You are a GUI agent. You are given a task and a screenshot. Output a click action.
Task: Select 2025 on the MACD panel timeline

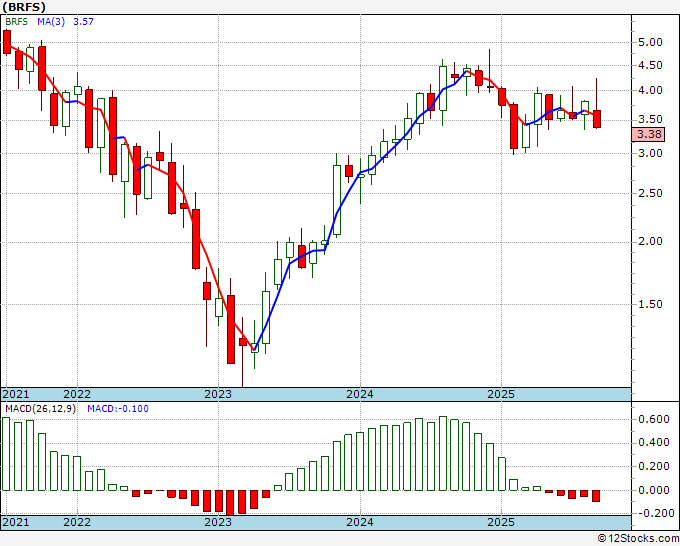pos(501,522)
